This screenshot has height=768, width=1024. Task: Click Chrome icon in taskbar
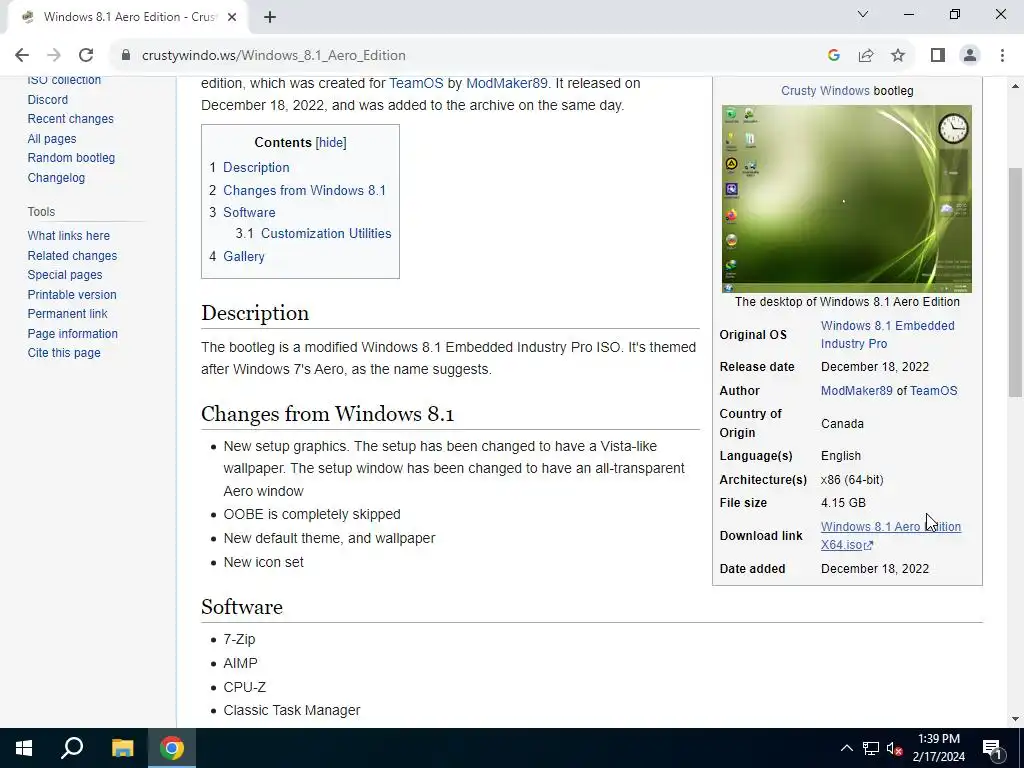click(172, 748)
